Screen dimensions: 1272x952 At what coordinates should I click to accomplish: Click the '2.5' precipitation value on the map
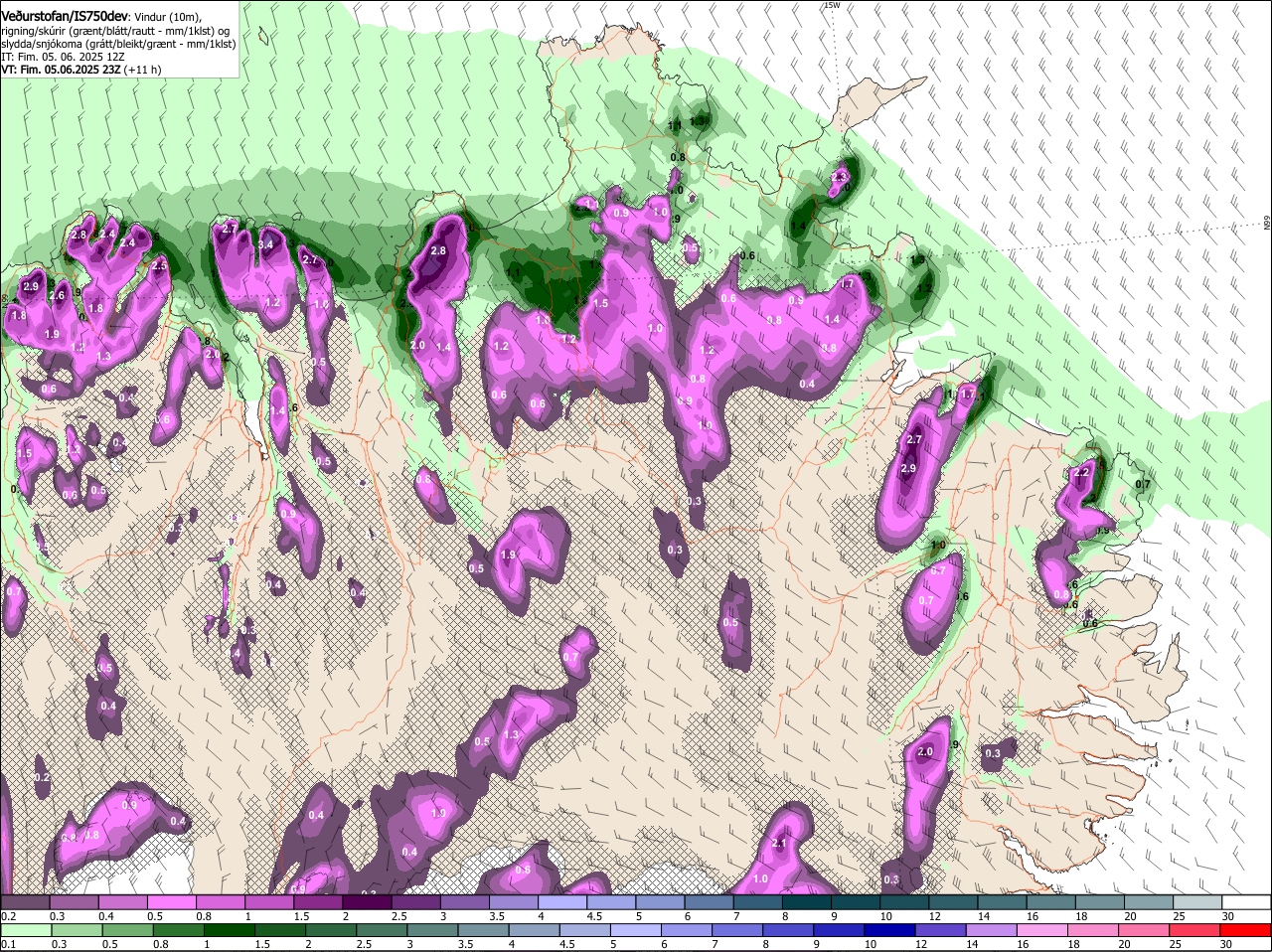pos(159,265)
